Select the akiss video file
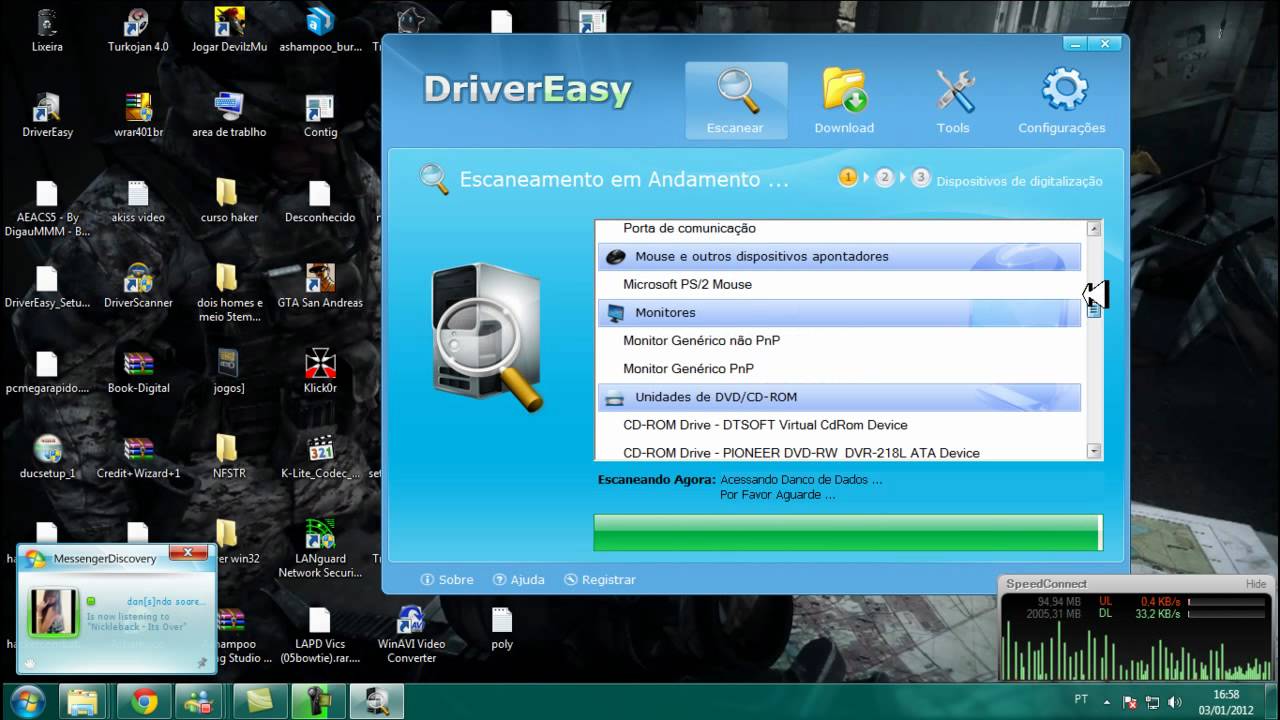 [138, 201]
